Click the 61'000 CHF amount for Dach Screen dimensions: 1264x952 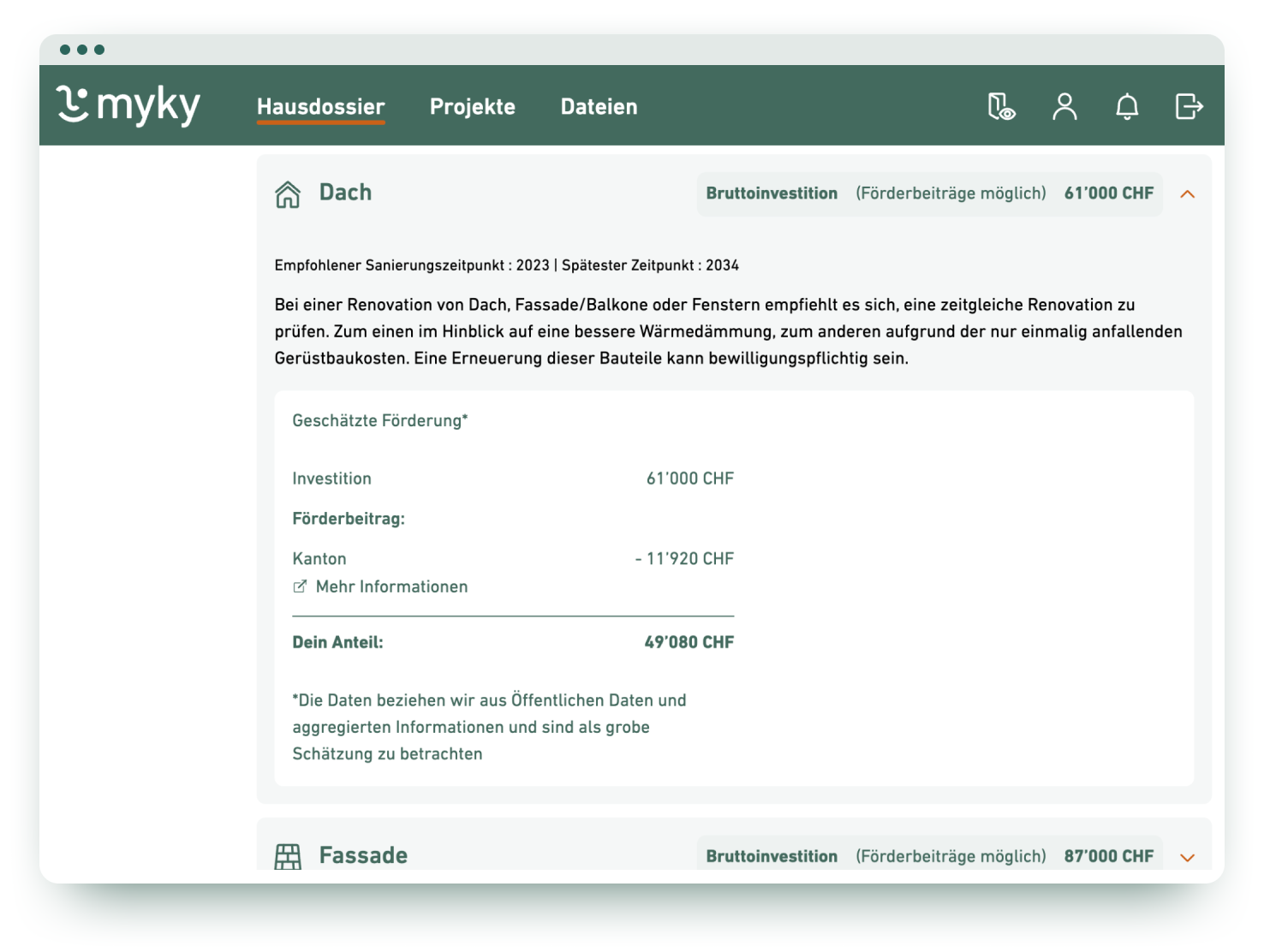pyautogui.click(x=1108, y=193)
